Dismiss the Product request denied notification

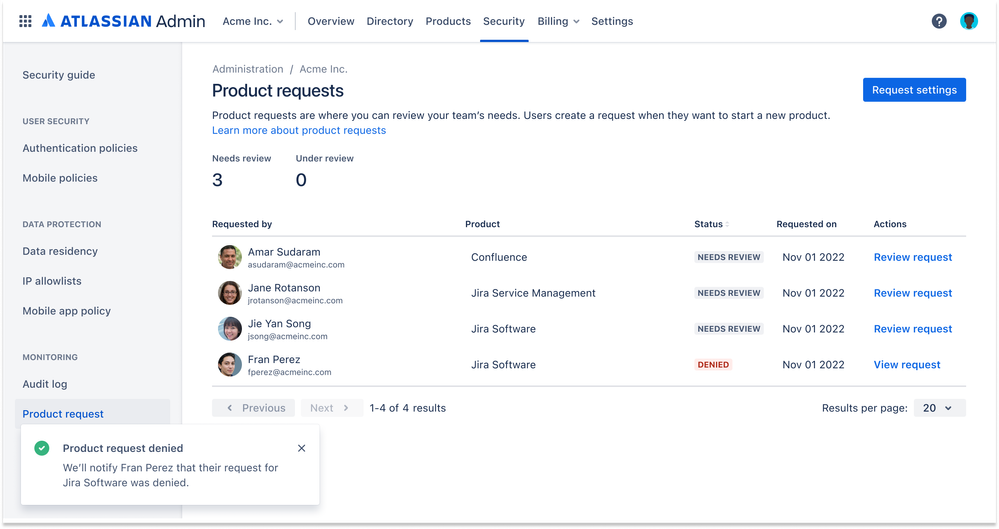click(x=301, y=448)
